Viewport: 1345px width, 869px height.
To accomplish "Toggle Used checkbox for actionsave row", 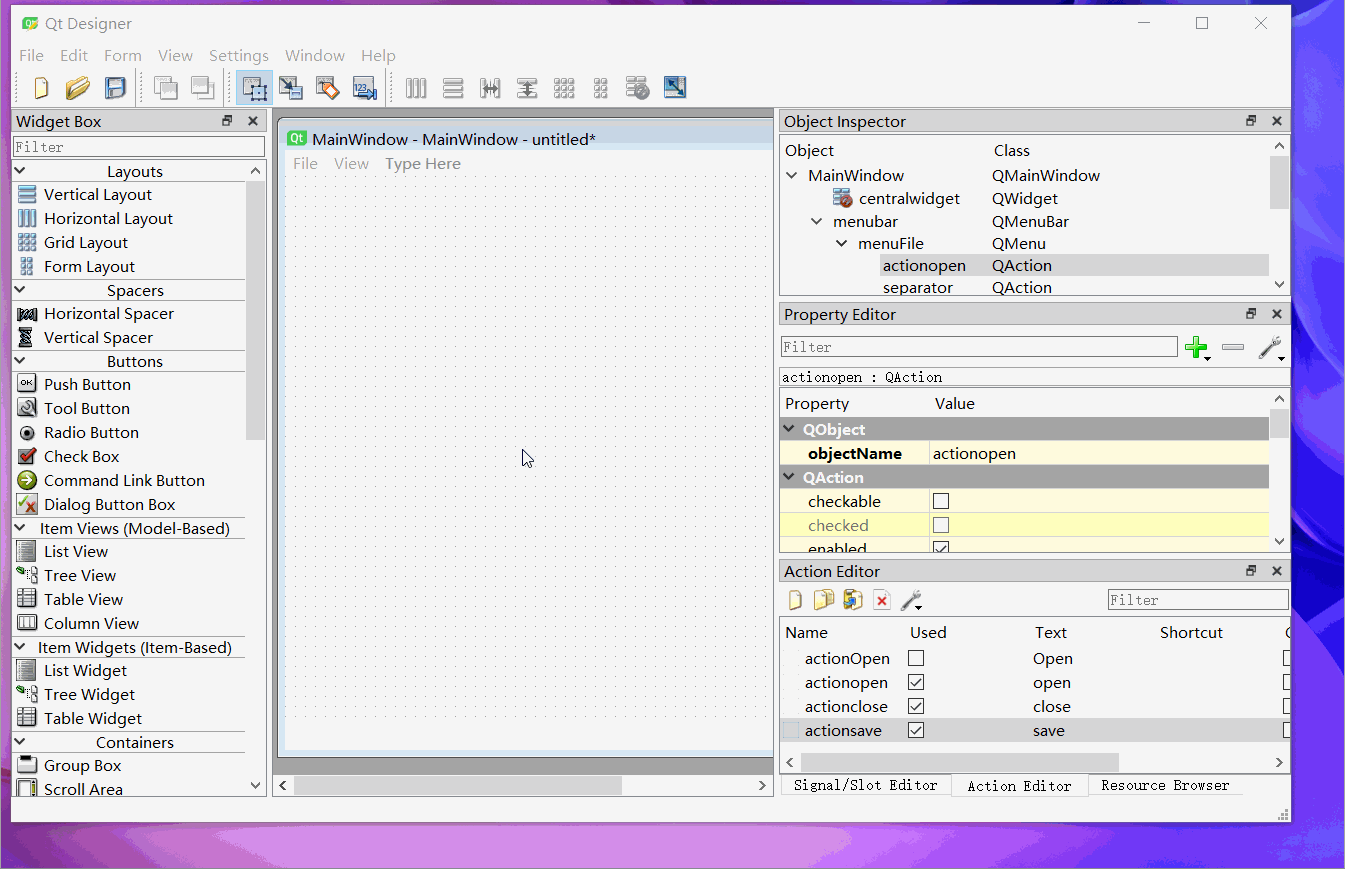I will [x=916, y=730].
